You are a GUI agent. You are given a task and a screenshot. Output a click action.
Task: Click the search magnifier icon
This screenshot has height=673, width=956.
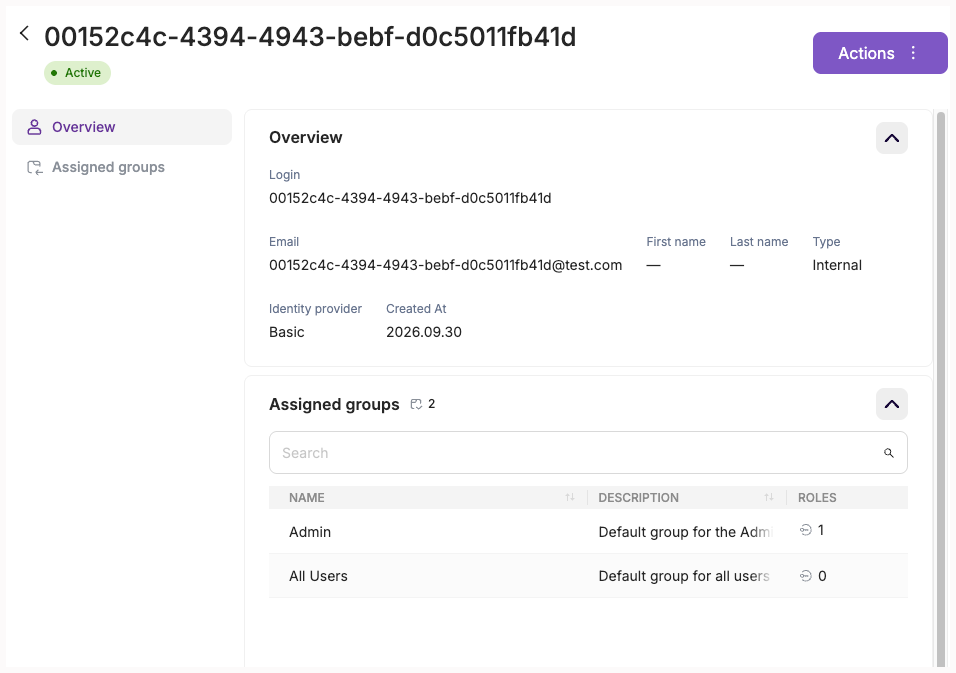pyautogui.click(x=889, y=453)
